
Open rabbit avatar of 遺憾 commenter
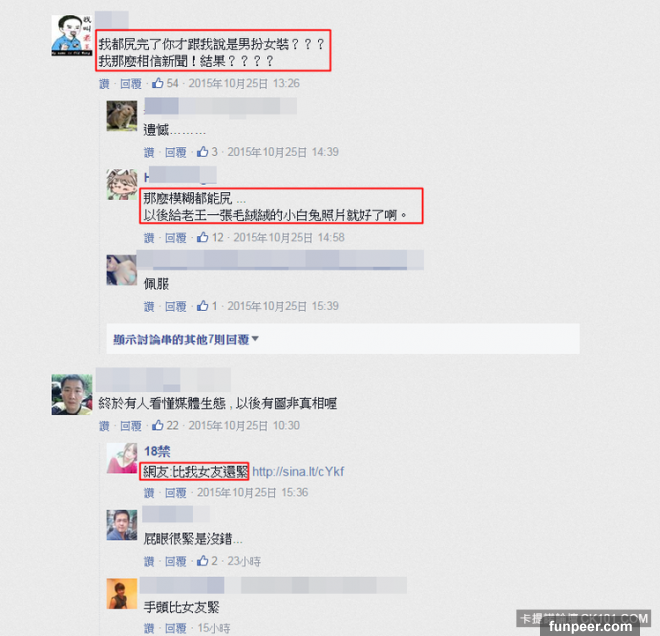122,116
